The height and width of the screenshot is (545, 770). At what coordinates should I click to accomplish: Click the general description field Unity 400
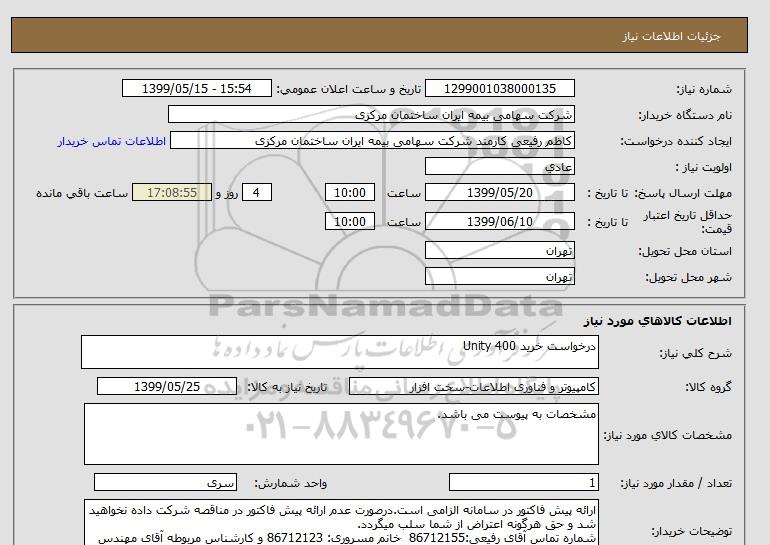point(340,352)
